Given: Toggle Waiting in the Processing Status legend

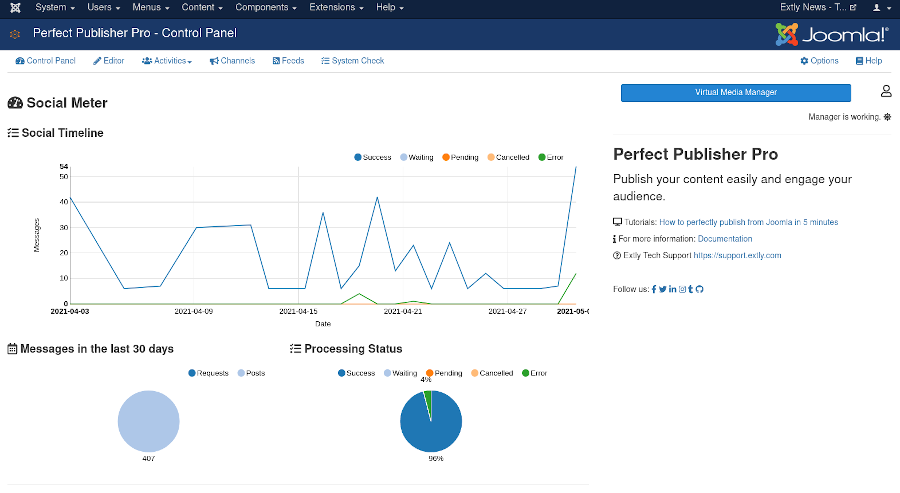Looking at the screenshot, I should [401, 373].
